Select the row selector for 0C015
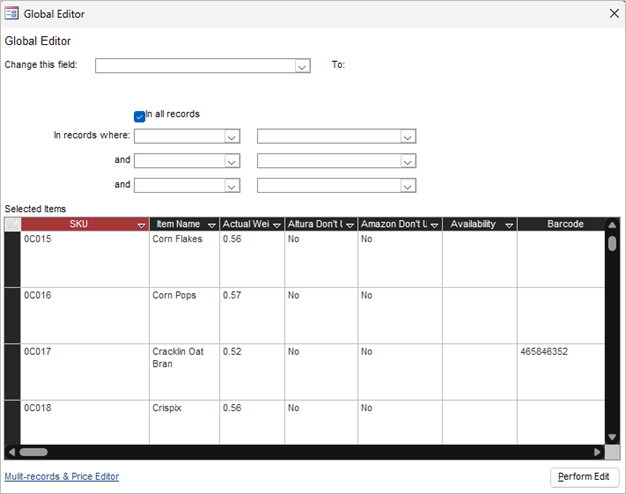 12,259
